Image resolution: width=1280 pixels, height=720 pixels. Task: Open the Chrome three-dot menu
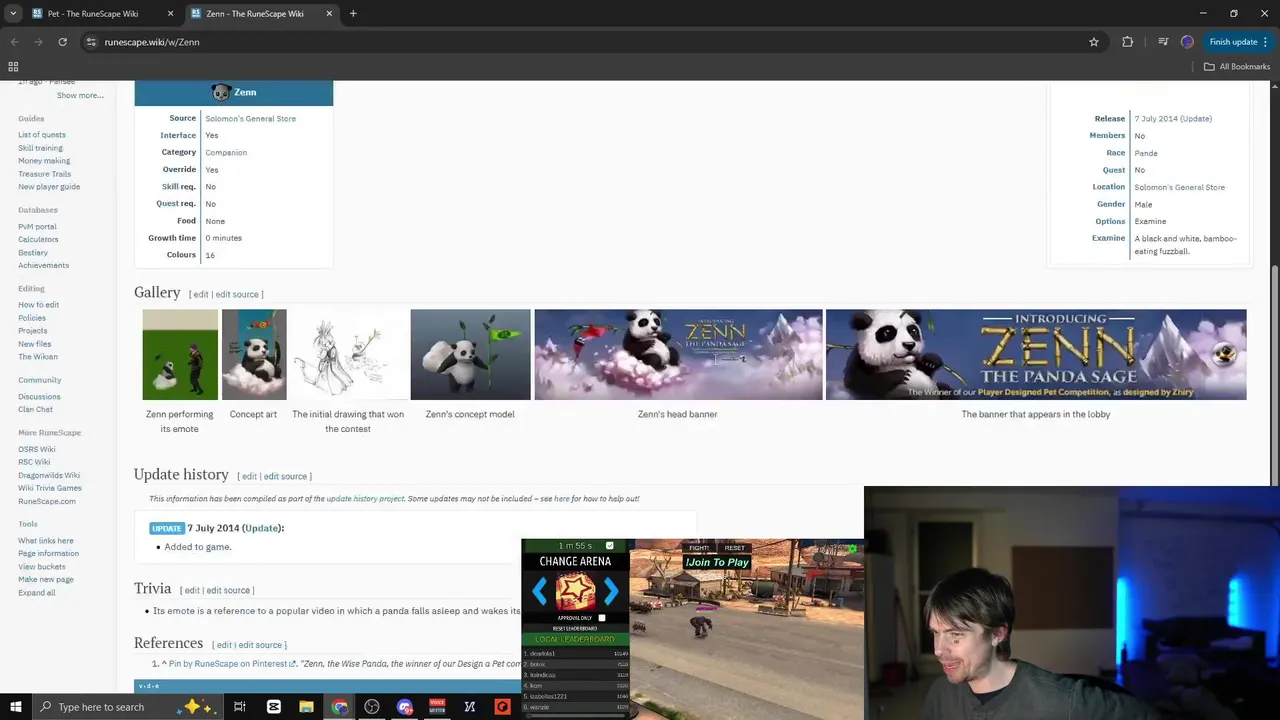(1266, 42)
